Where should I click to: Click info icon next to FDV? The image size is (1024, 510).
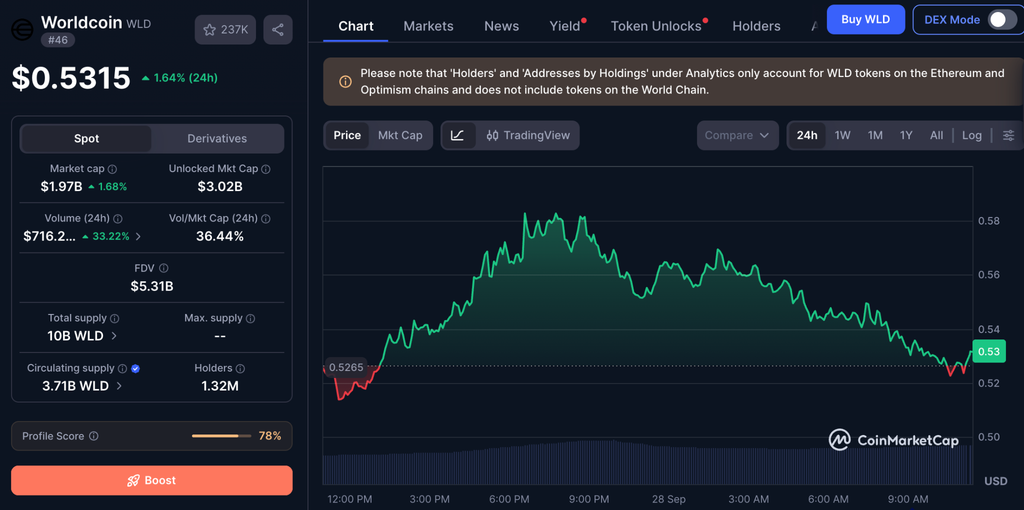[164, 268]
